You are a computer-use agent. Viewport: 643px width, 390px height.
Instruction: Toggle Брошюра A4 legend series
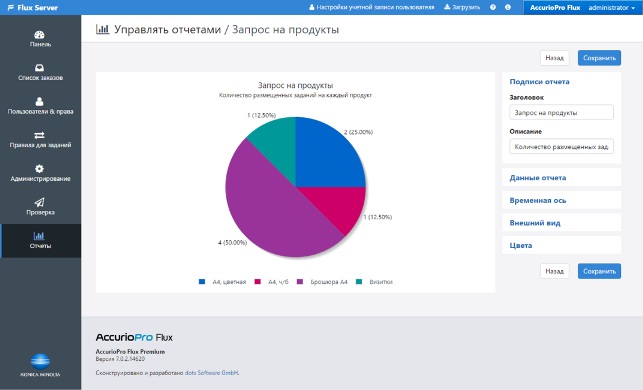(x=322, y=282)
